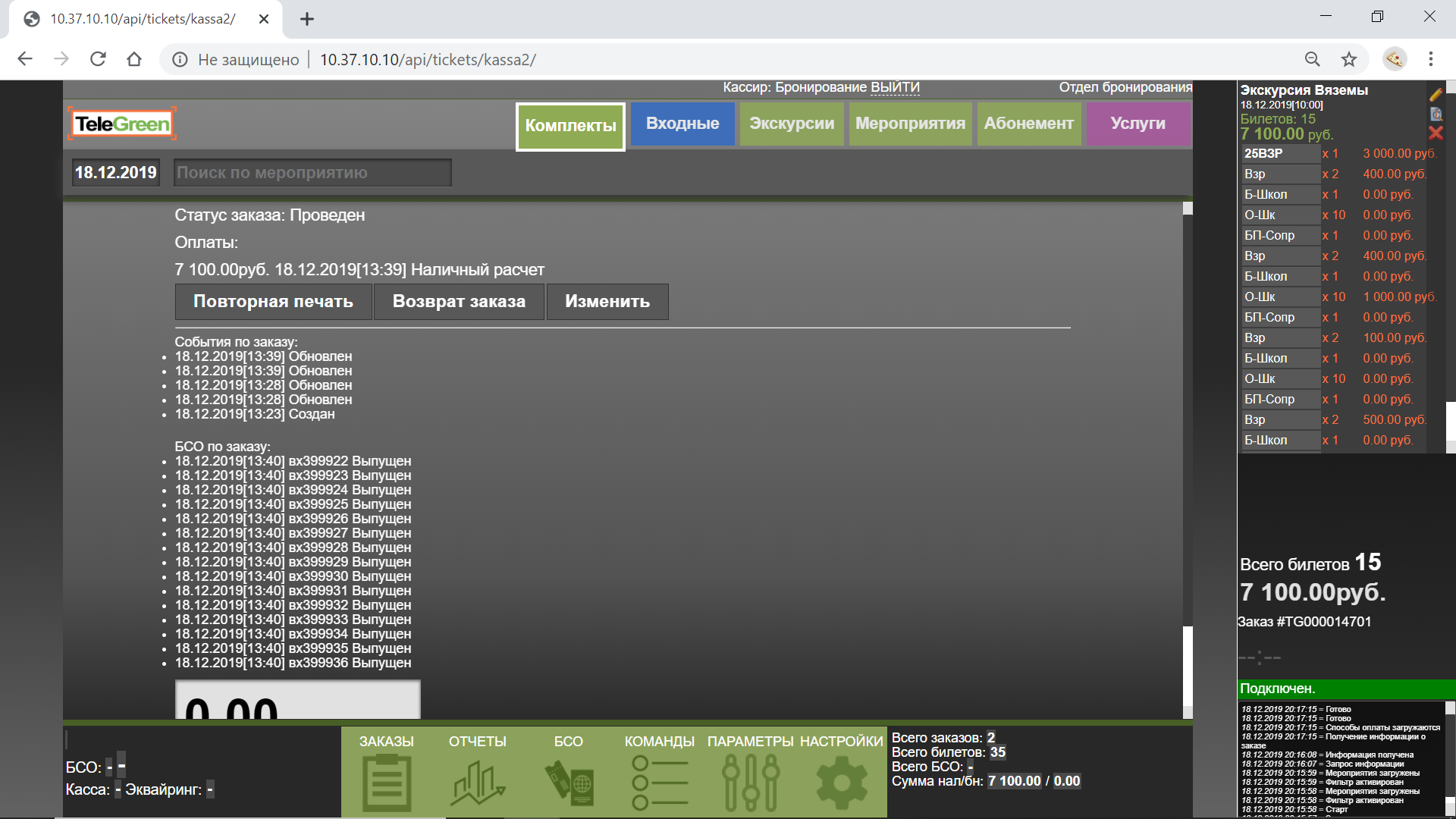This screenshot has height=819, width=1456.
Task: Open БСО tickets icon
Action: coord(569,783)
